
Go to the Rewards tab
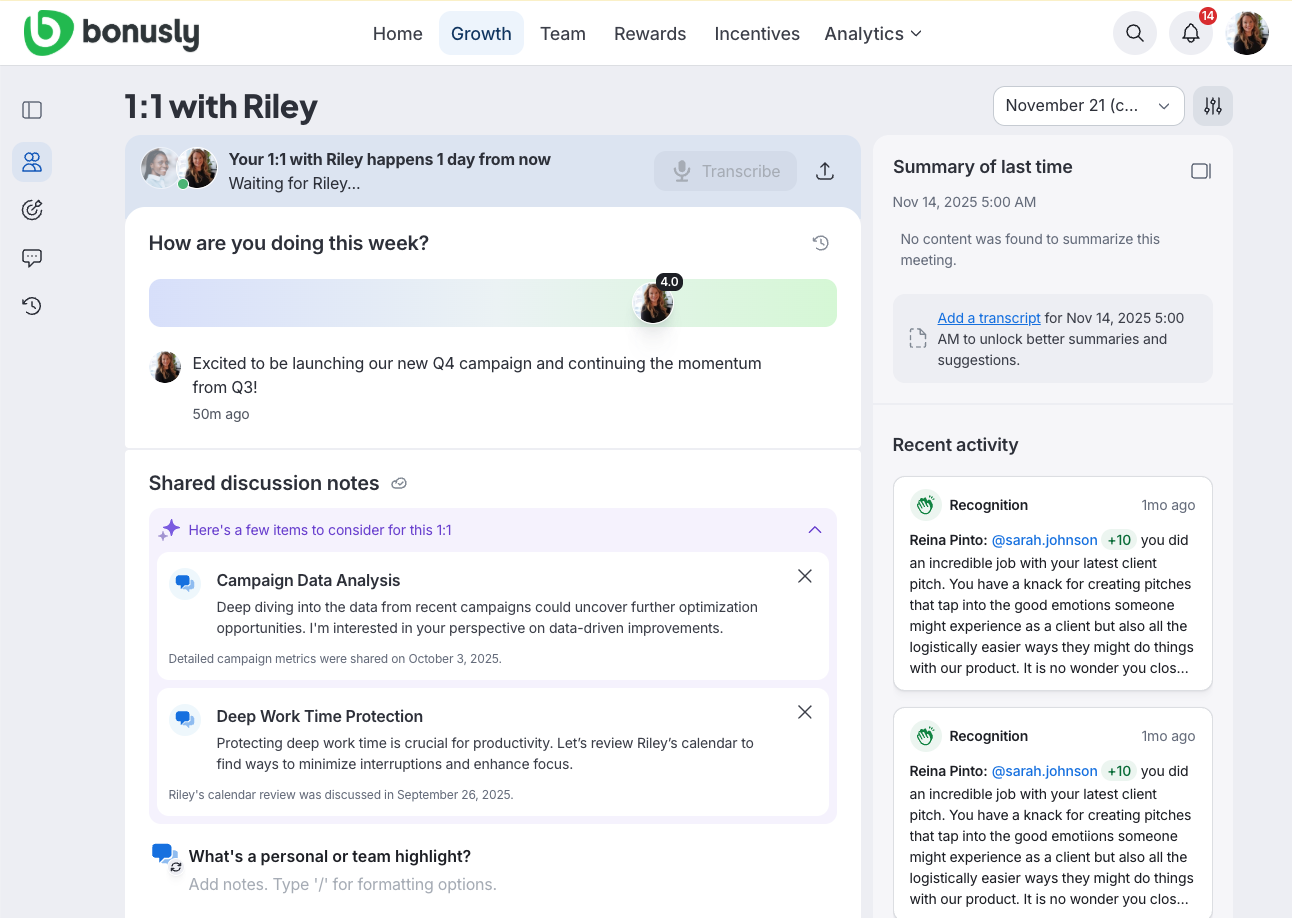pos(650,34)
